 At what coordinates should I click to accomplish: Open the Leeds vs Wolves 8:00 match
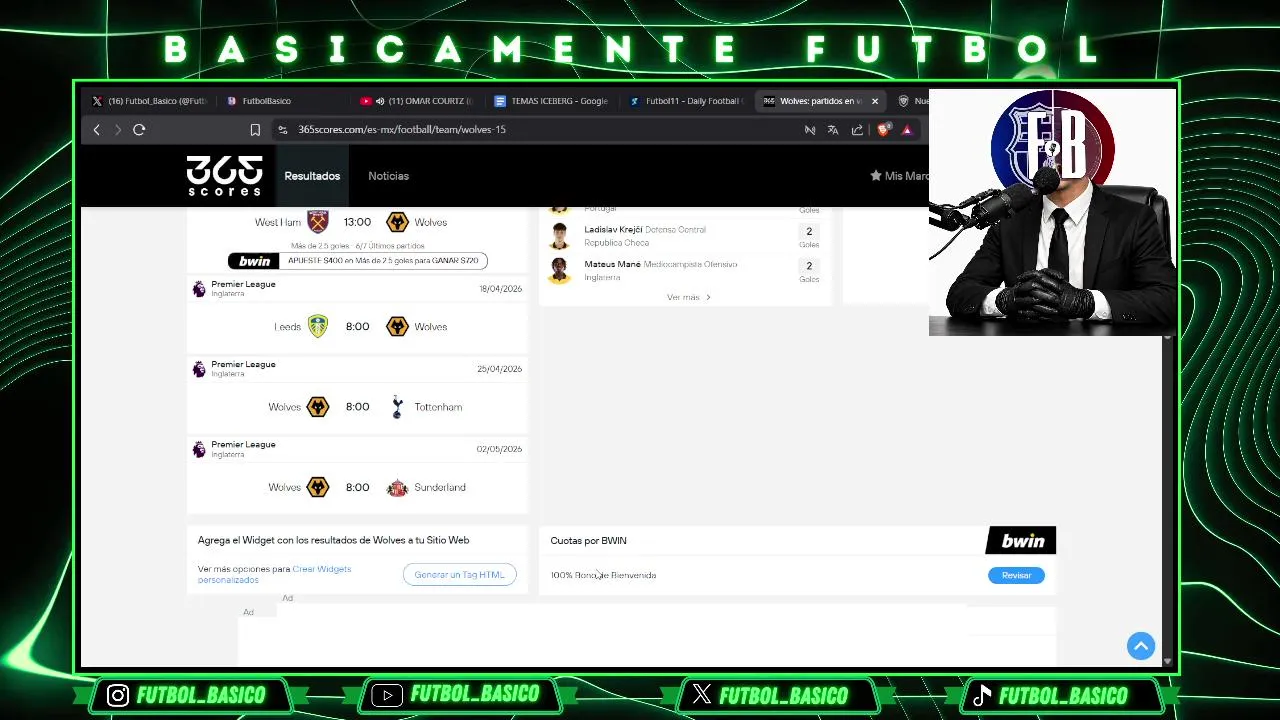point(357,327)
